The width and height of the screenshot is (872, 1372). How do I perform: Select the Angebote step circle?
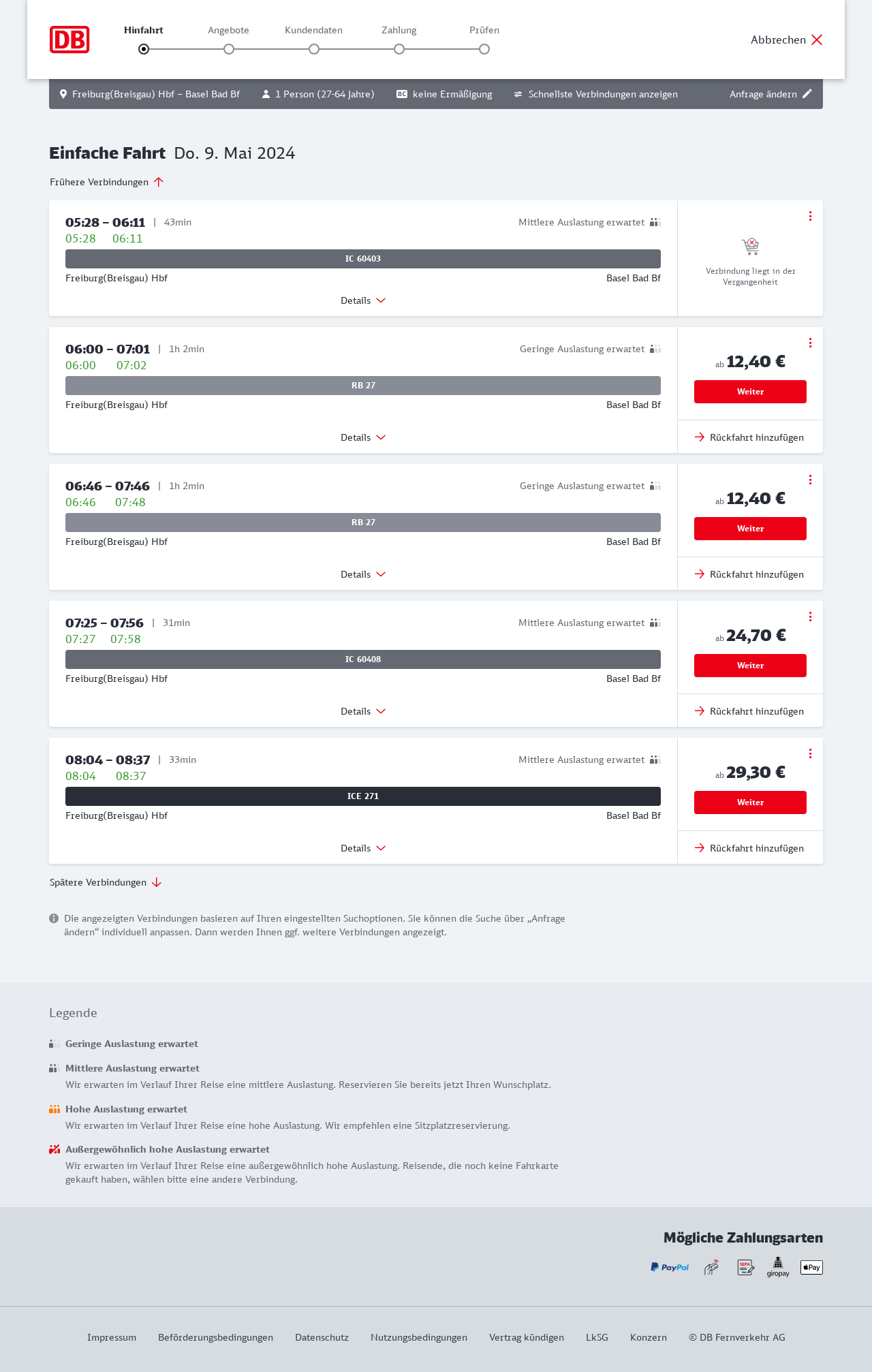pyautogui.click(x=229, y=49)
